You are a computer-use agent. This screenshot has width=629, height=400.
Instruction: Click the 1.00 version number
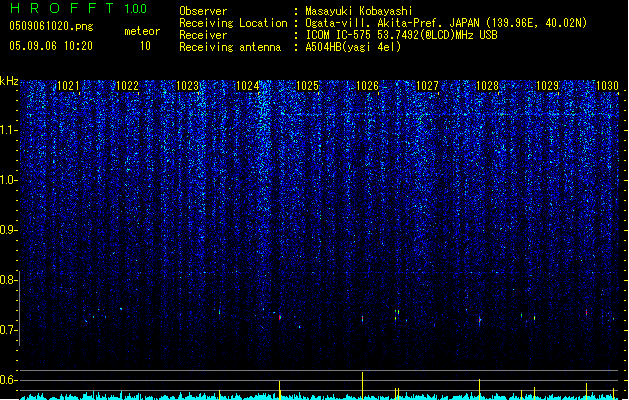click(135, 8)
